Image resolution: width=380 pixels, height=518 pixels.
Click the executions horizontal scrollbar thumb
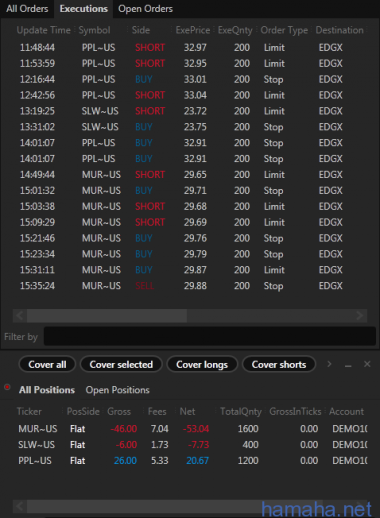point(107,315)
